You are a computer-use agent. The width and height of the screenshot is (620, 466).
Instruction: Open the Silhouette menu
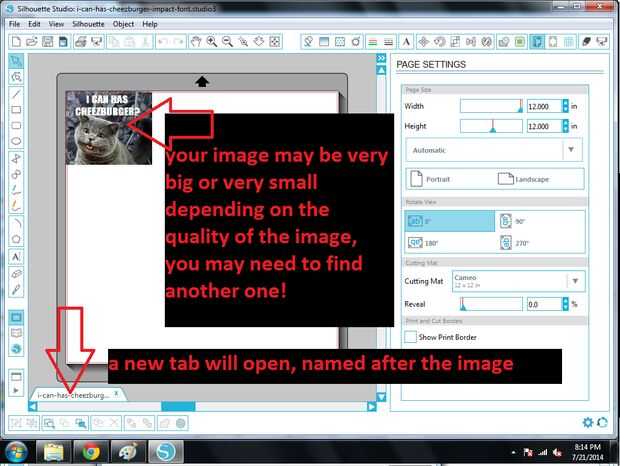pos(88,24)
